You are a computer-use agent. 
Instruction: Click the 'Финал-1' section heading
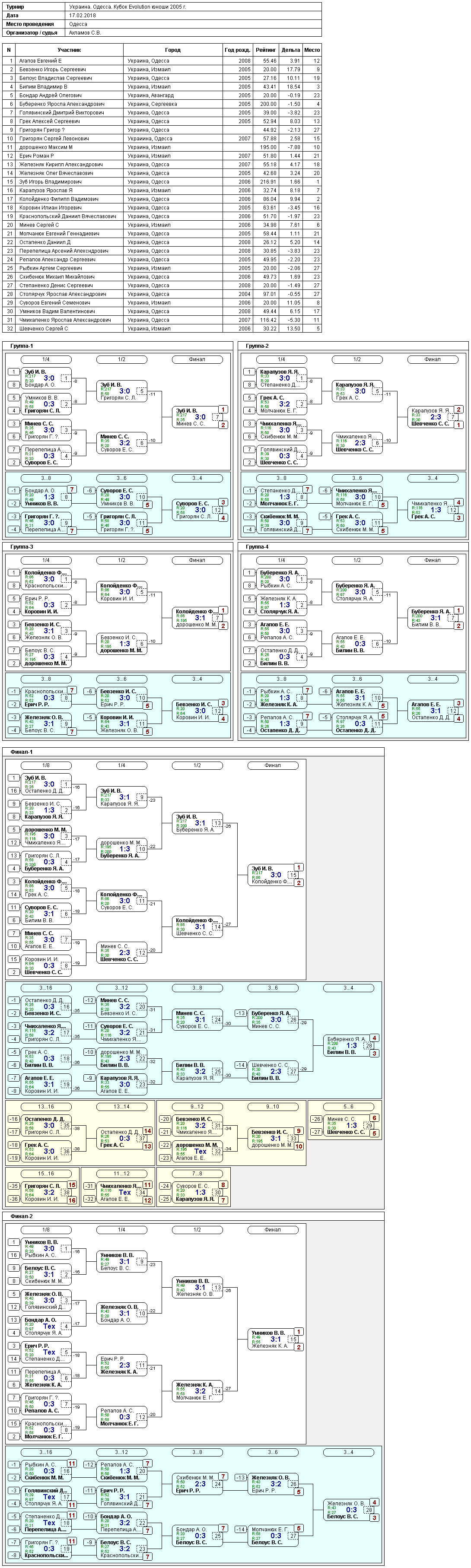coord(22,752)
